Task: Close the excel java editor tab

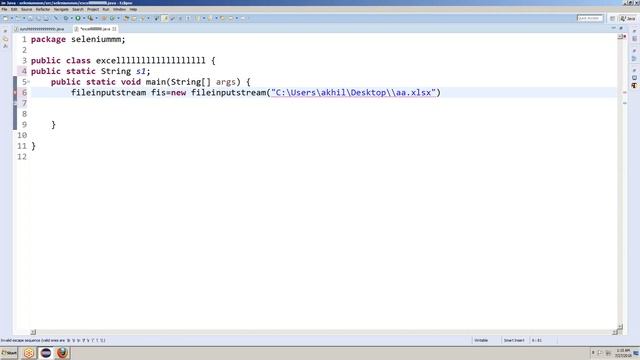Action: tap(114, 29)
